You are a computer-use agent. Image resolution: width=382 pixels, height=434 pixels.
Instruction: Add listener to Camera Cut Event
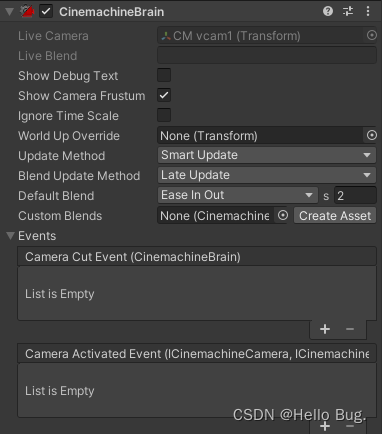[325, 329]
